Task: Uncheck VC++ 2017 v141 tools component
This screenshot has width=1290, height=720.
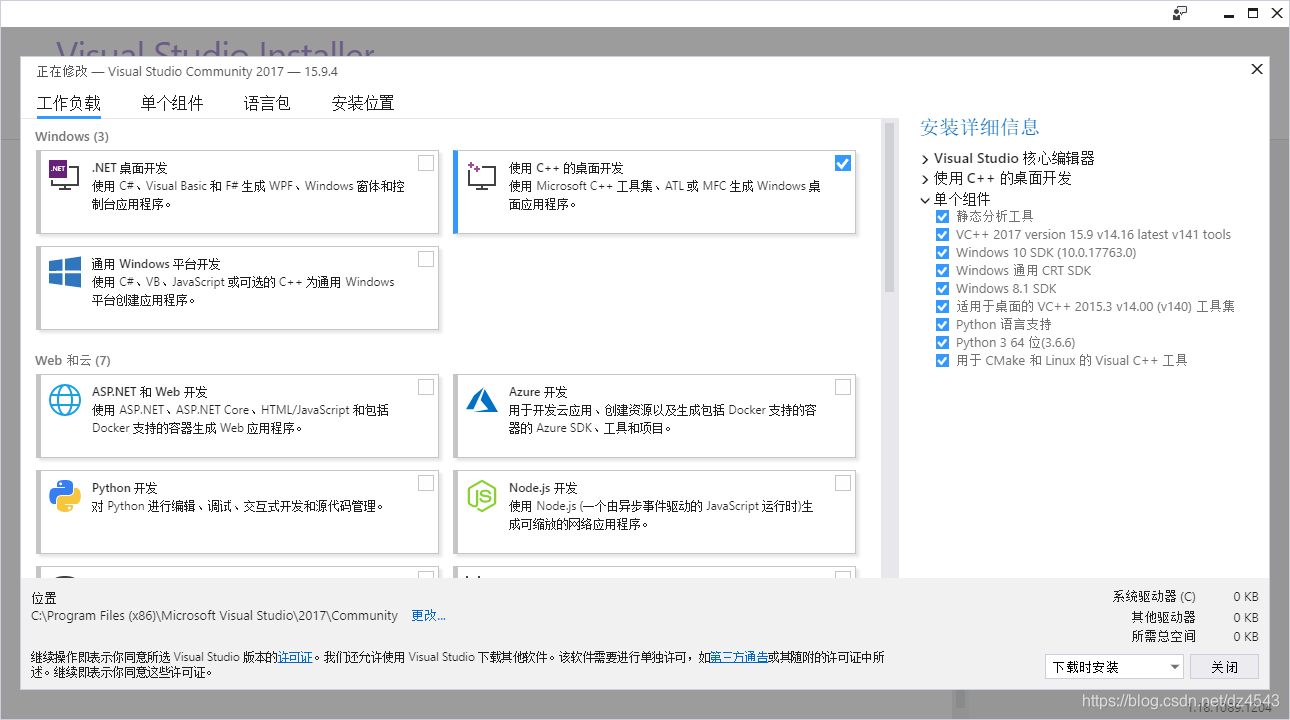Action: pos(942,234)
